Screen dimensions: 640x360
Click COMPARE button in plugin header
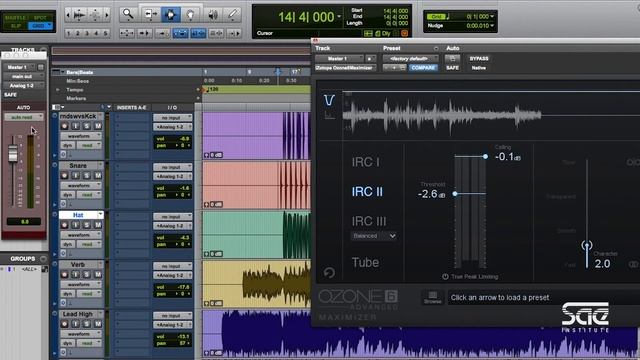pos(423,68)
